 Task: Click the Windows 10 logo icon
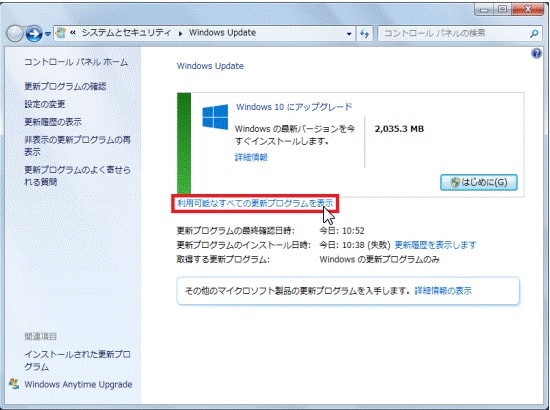coord(215,117)
